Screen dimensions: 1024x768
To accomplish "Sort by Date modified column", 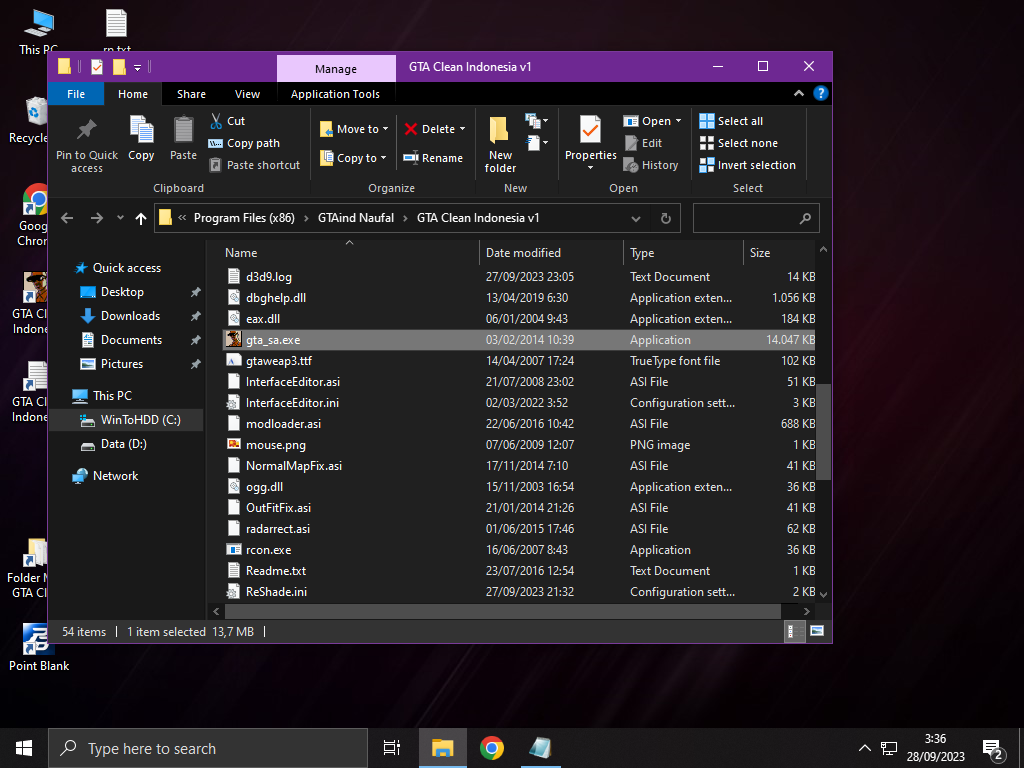I will click(523, 253).
